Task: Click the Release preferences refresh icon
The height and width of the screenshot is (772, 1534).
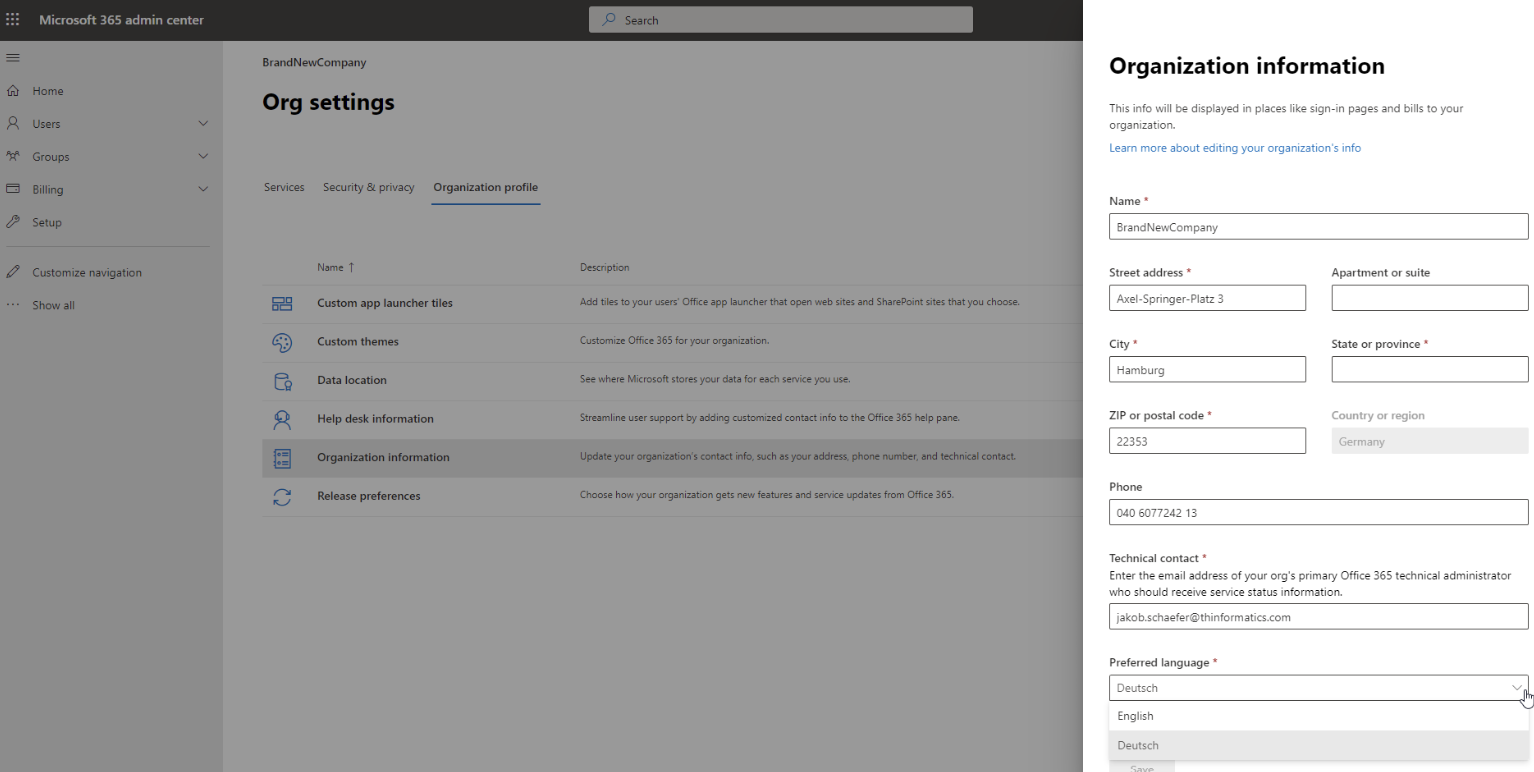Action: 282,496
